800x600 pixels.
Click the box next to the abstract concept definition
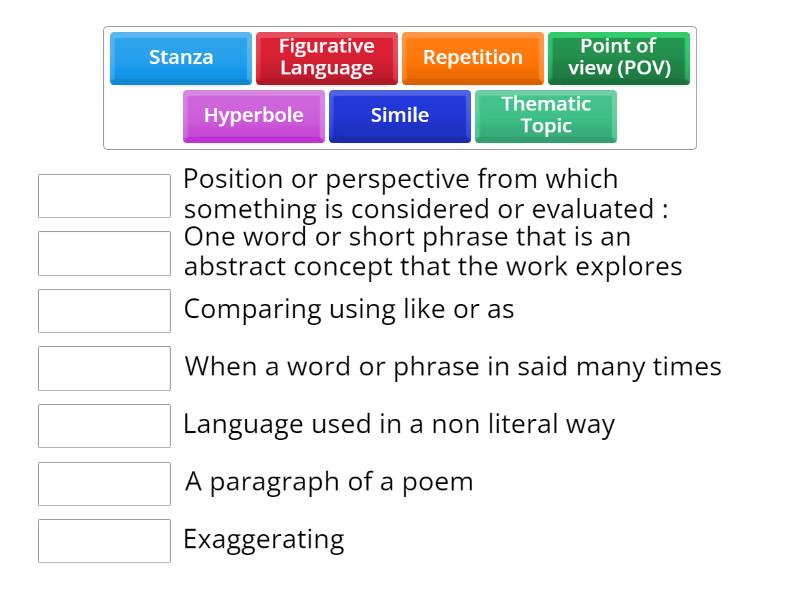pos(104,253)
